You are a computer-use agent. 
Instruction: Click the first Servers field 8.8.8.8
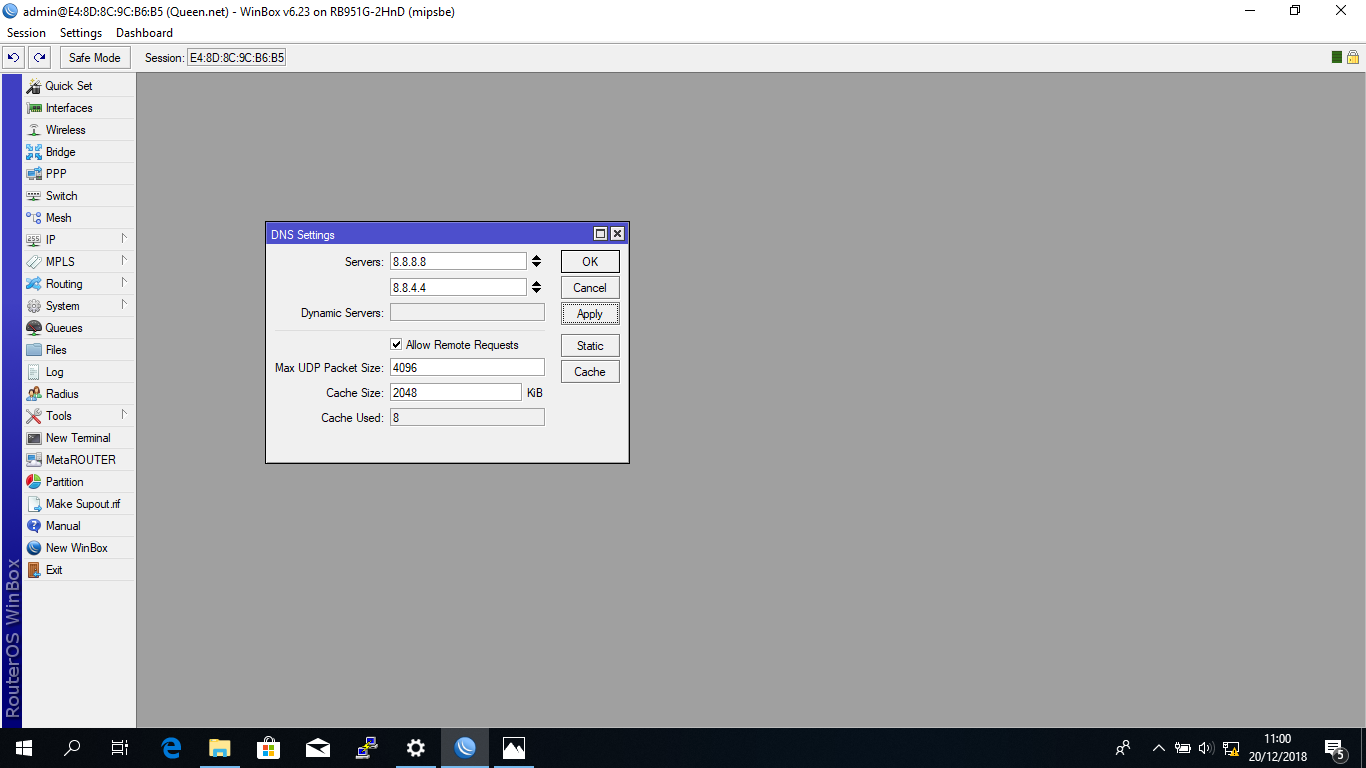[x=458, y=261]
